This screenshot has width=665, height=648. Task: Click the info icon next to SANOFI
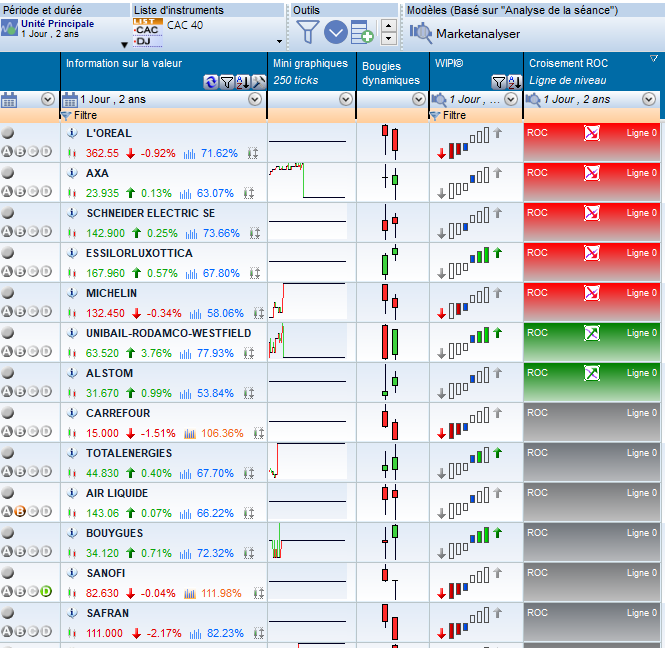click(x=73, y=573)
